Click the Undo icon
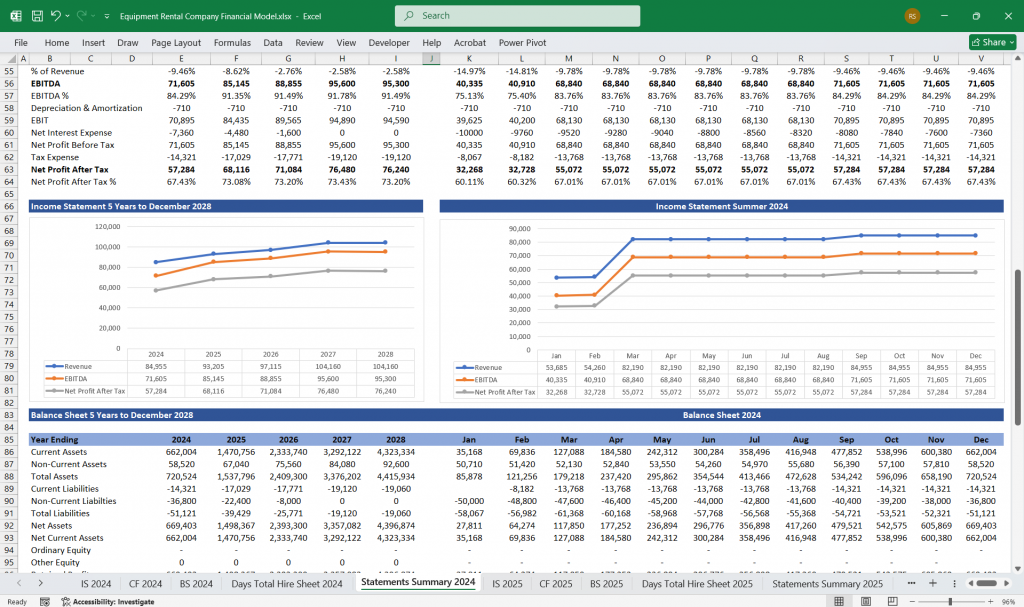The image size is (1024, 607). point(56,15)
